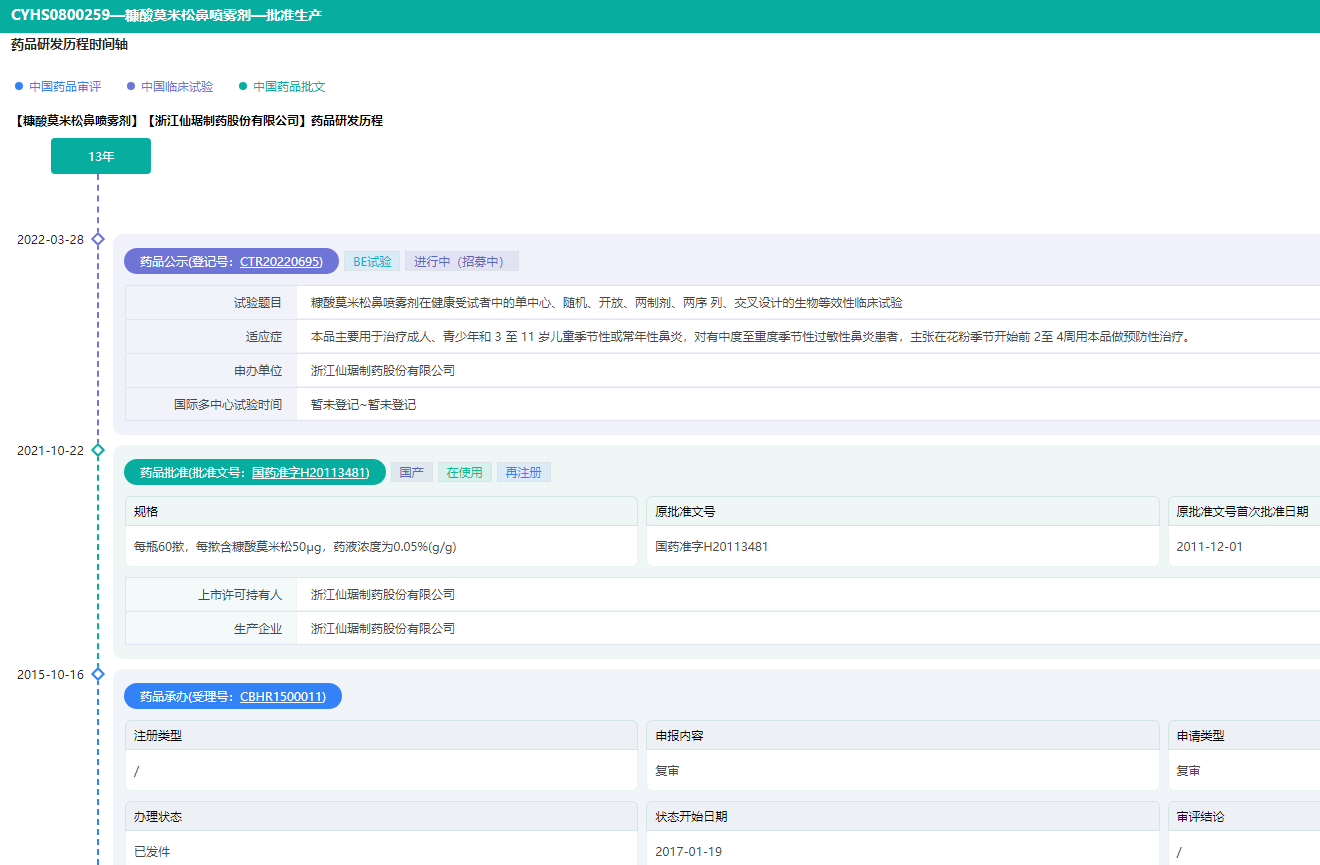
Task: Click the 13年 duration badge
Action: point(101,156)
